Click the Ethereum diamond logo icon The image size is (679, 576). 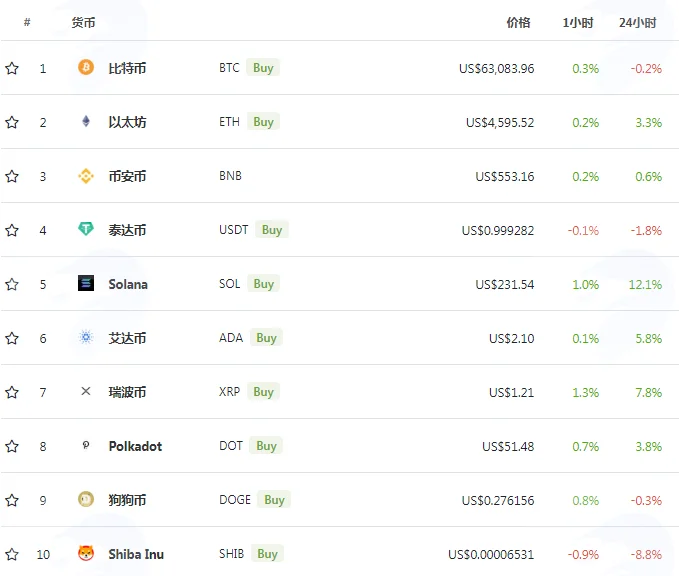pos(86,121)
